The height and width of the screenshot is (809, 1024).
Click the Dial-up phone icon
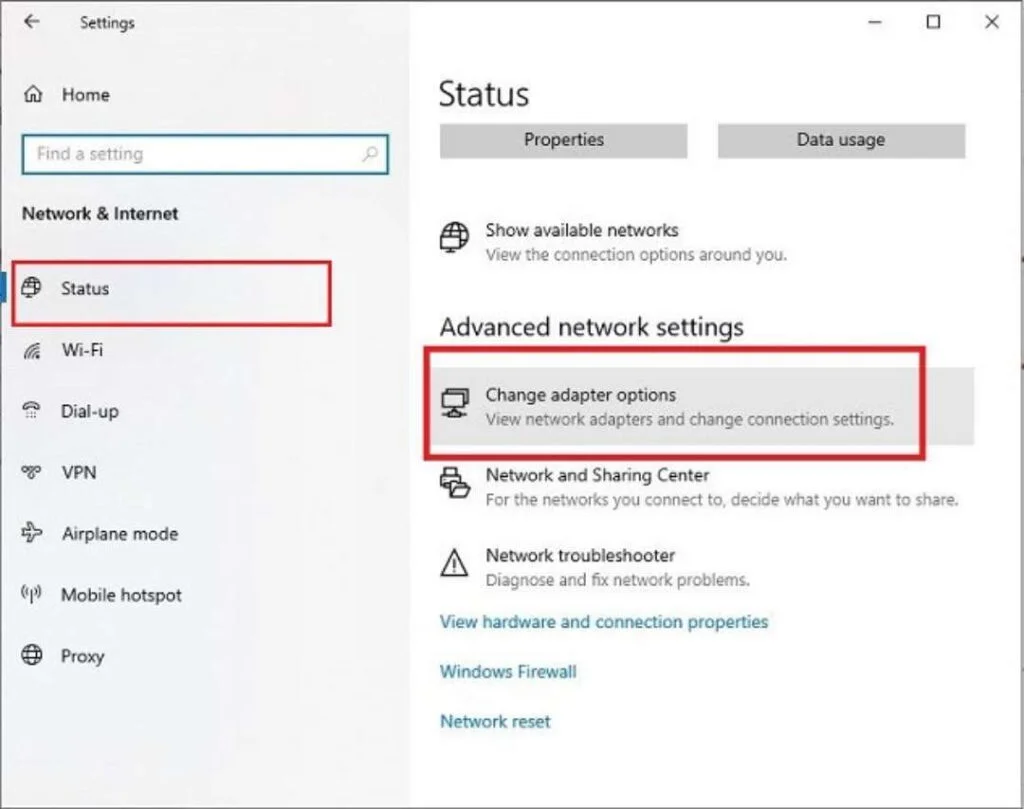tap(34, 411)
